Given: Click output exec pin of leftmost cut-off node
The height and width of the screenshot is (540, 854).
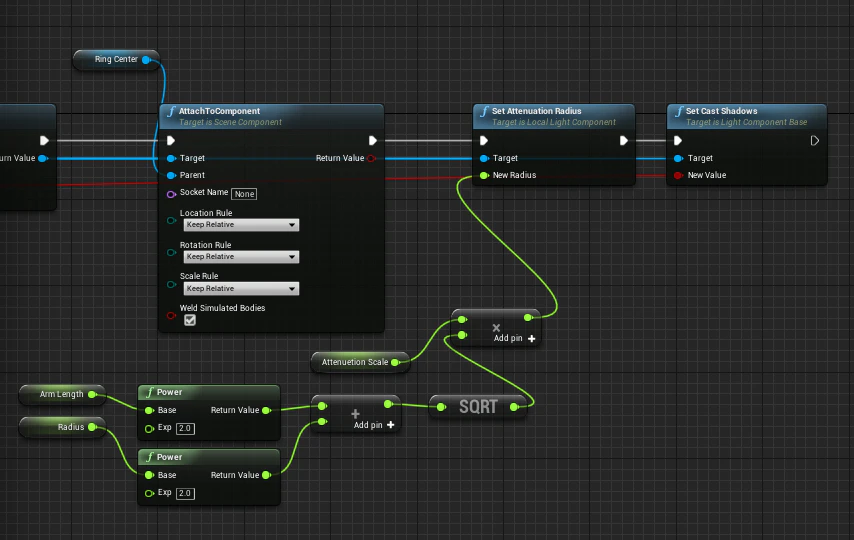Looking at the screenshot, I should (44, 141).
